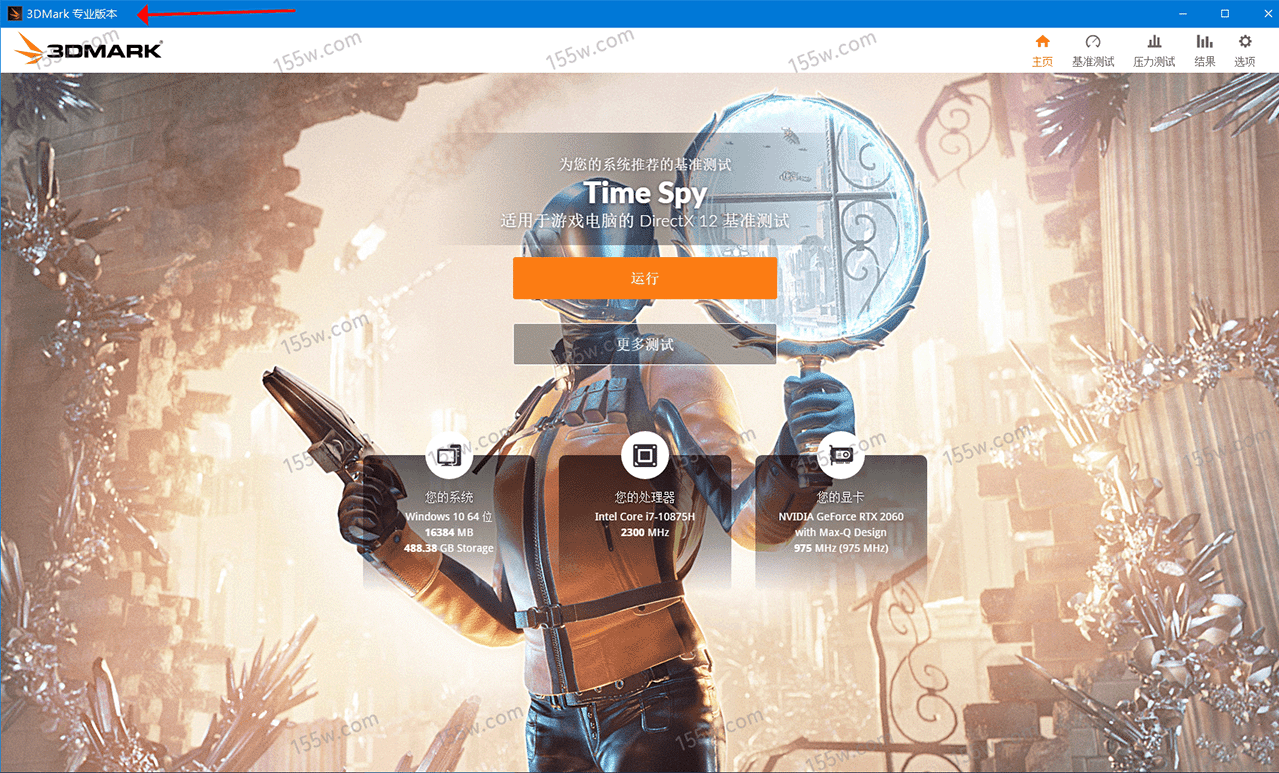The image size is (1279, 773).
Task: Maximize the 3DMark window
Action: click(1225, 14)
